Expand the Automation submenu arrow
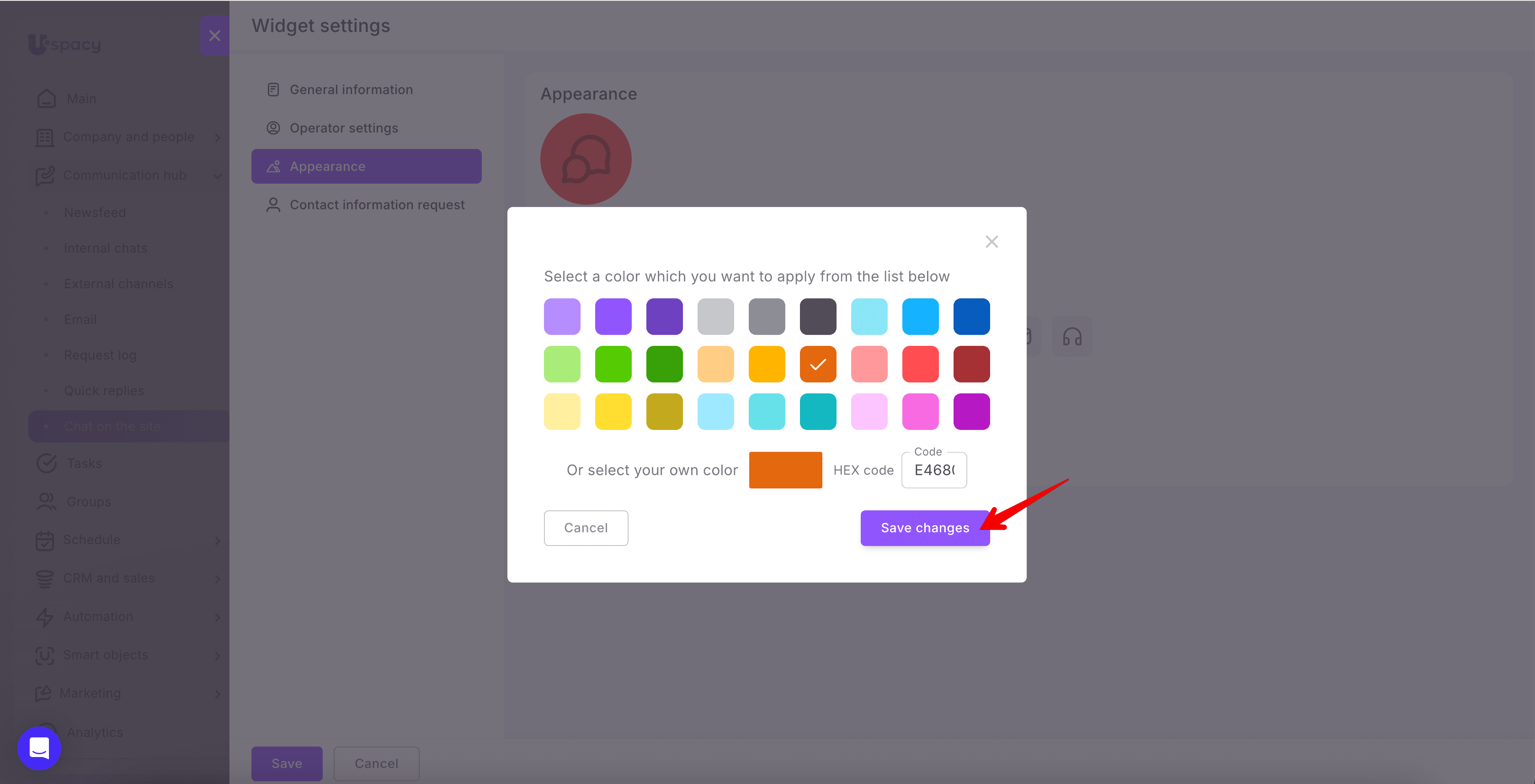 [x=218, y=617]
